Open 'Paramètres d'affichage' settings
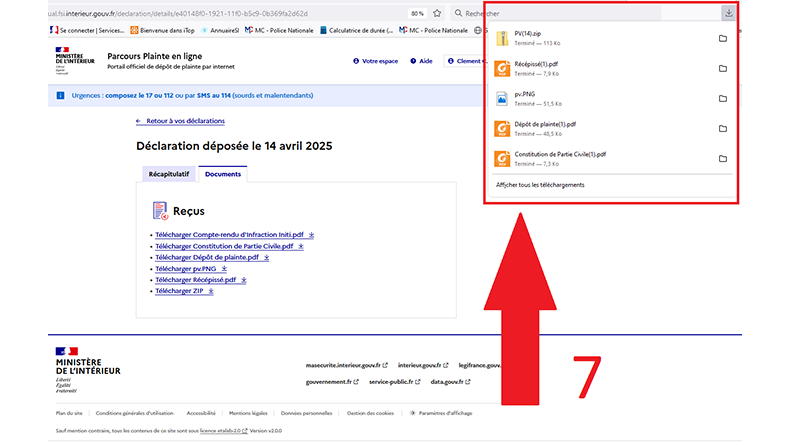This screenshot has width=791, height=445. [x=441, y=413]
